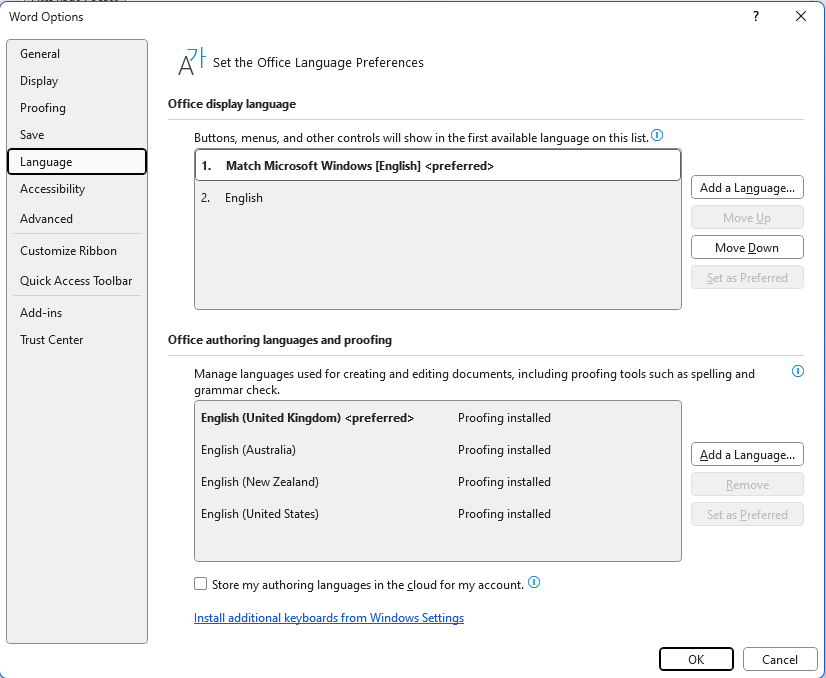Click the info icon beside authoring languages description

coord(798,371)
